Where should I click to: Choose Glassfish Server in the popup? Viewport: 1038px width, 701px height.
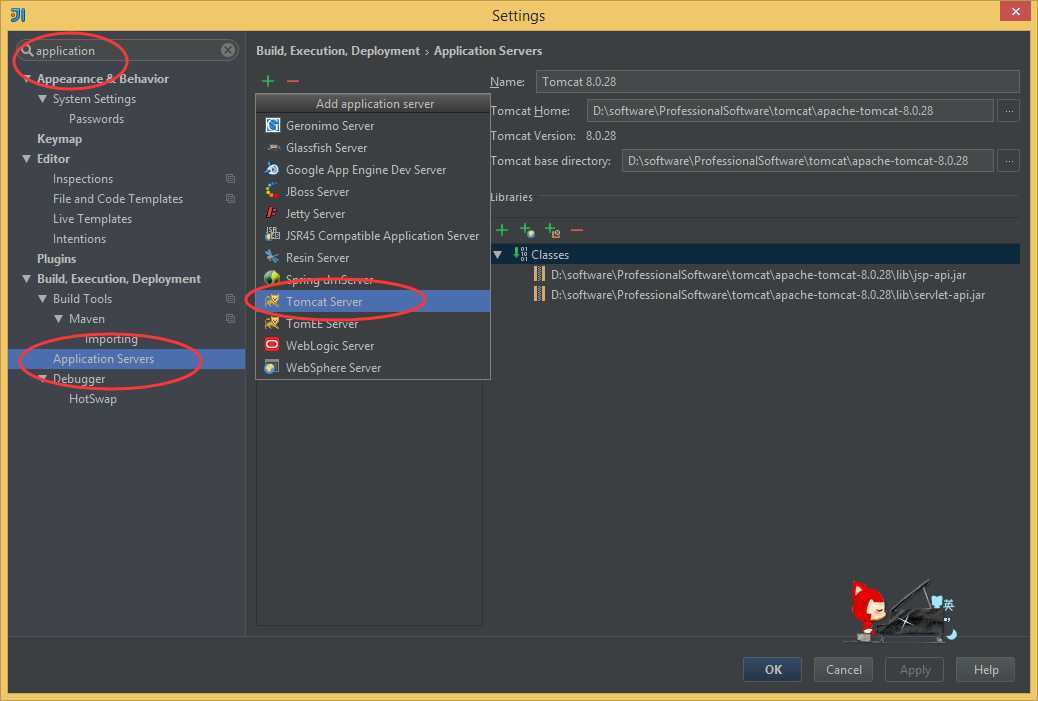point(373,147)
